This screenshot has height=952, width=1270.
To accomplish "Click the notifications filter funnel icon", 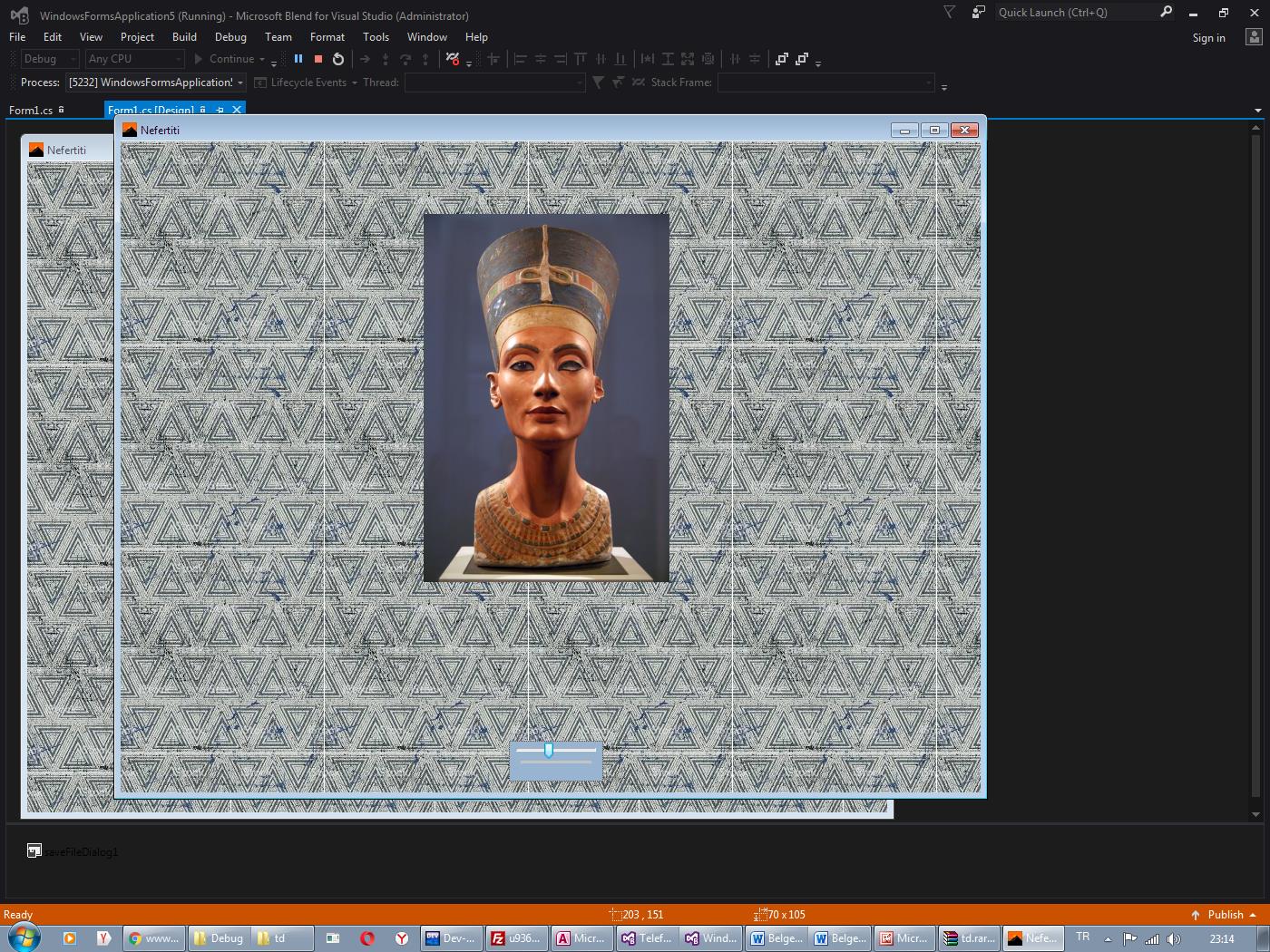I will (949, 13).
